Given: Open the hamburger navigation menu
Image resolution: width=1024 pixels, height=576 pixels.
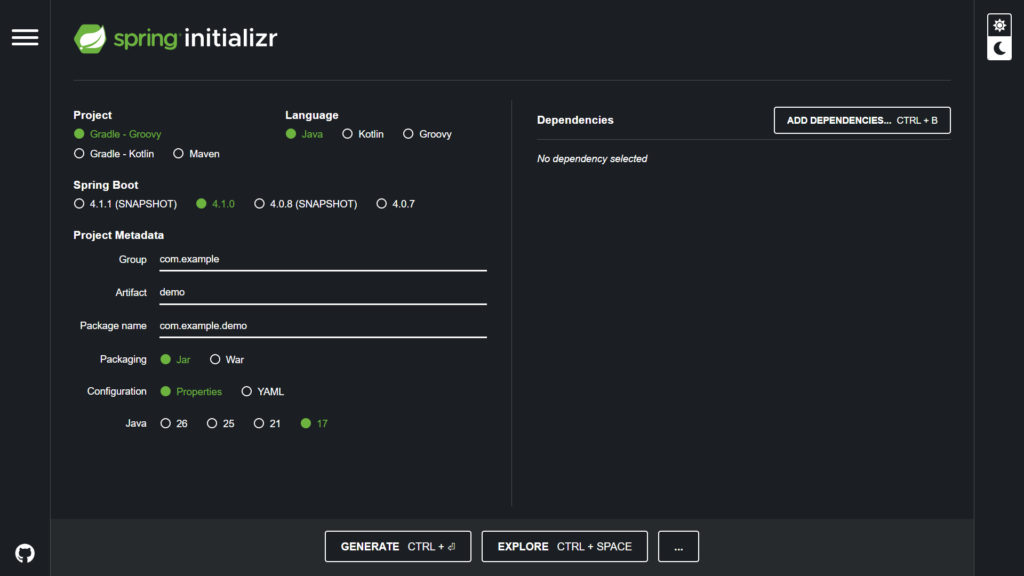Looking at the screenshot, I should [x=25, y=37].
